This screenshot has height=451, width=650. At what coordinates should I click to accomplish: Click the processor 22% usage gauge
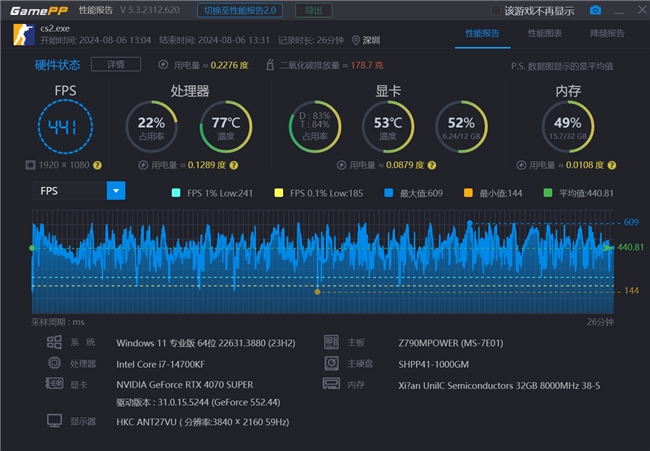[151, 127]
